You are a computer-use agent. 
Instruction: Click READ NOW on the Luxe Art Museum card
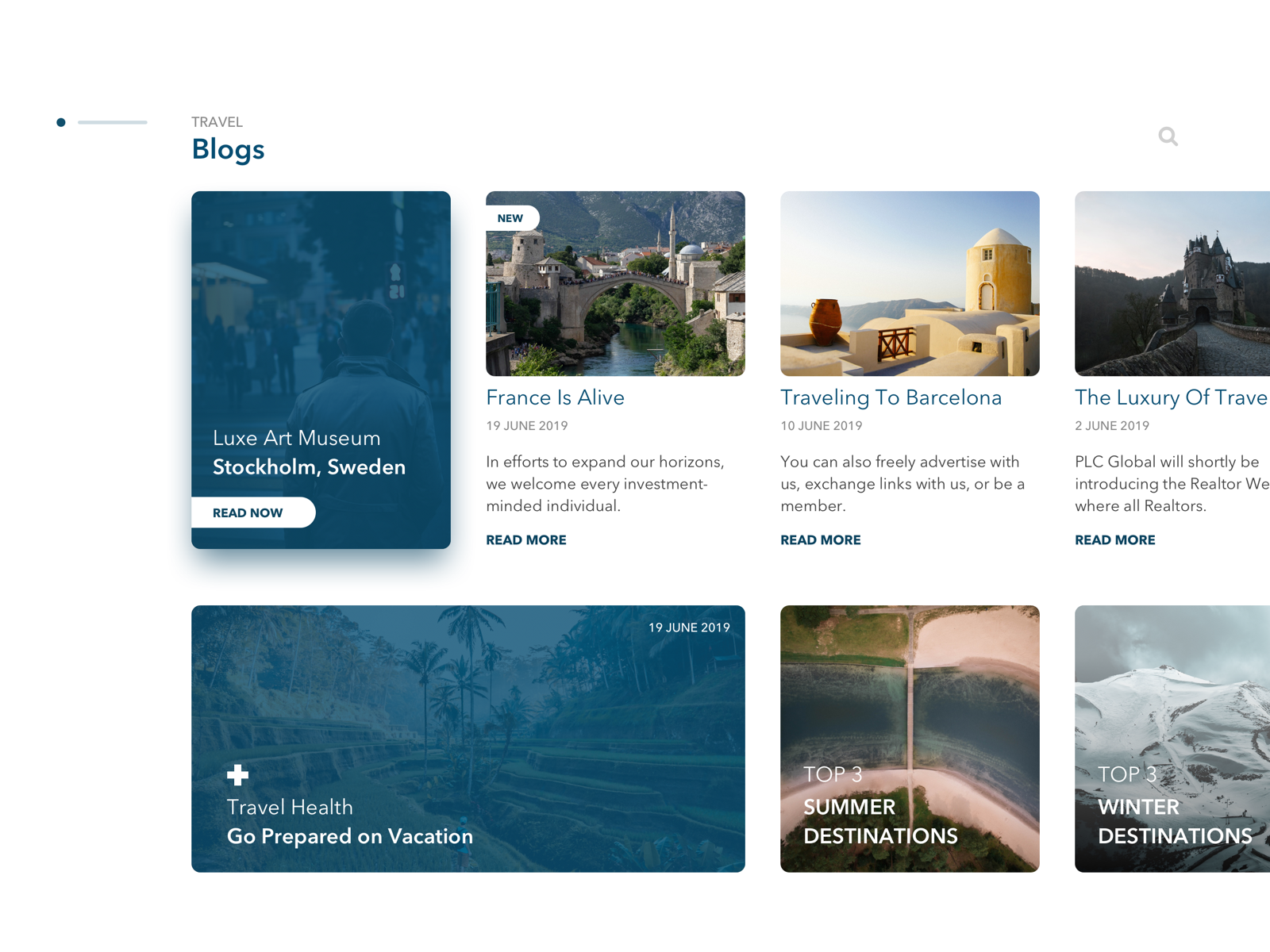pos(247,512)
